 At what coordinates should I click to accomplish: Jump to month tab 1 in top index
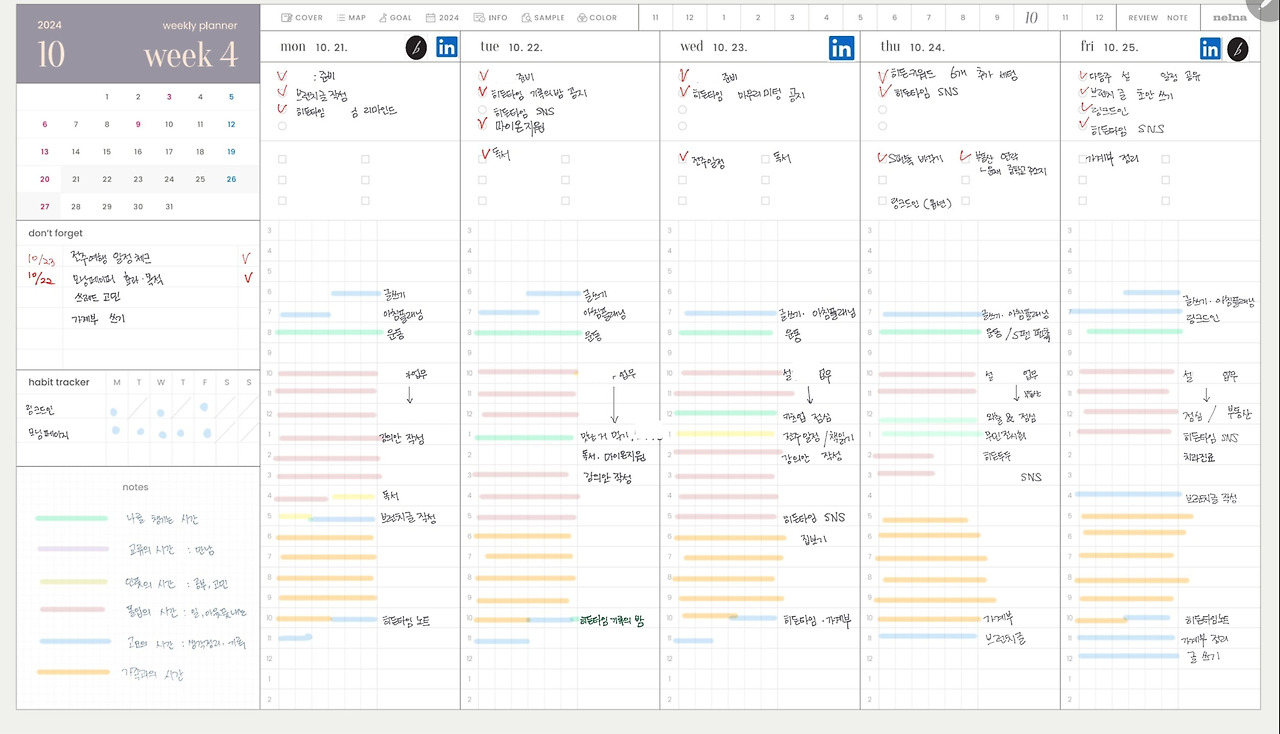coord(723,18)
